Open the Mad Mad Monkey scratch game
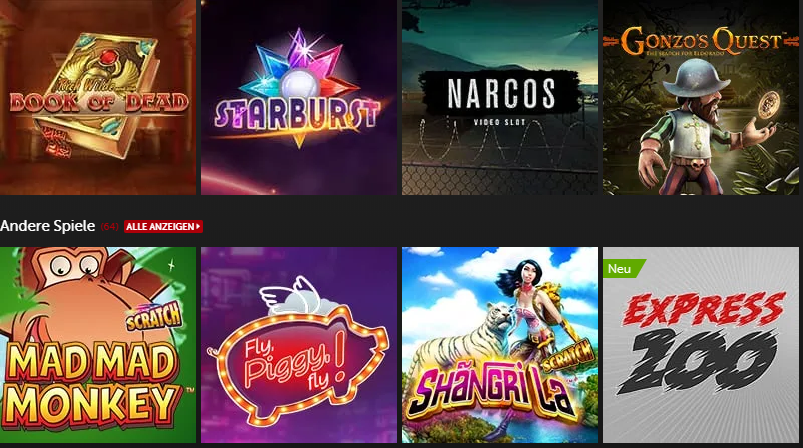 tap(98, 345)
